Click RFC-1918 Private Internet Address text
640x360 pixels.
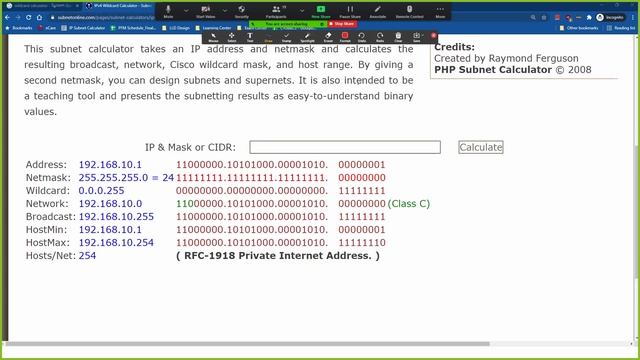(x=278, y=256)
